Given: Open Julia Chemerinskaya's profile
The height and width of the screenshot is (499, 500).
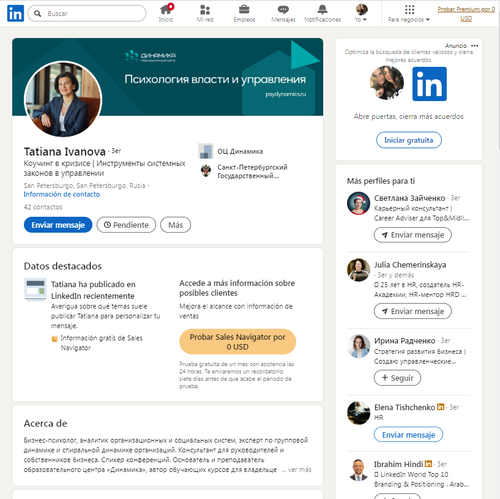Looking at the screenshot, I should 410,265.
